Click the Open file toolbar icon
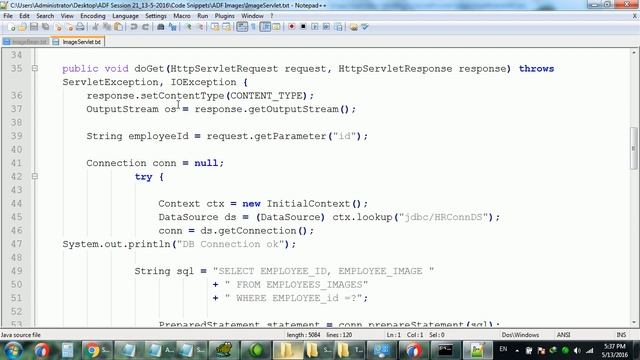 point(22,27)
